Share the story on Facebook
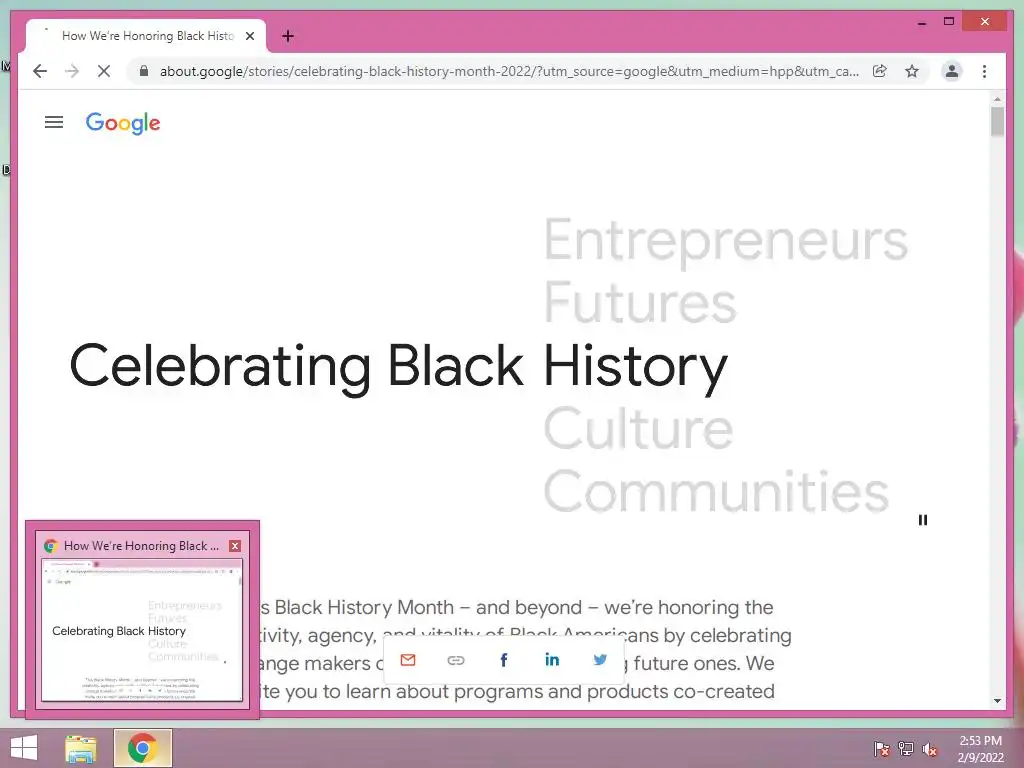The height and width of the screenshot is (768, 1024). [504, 660]
